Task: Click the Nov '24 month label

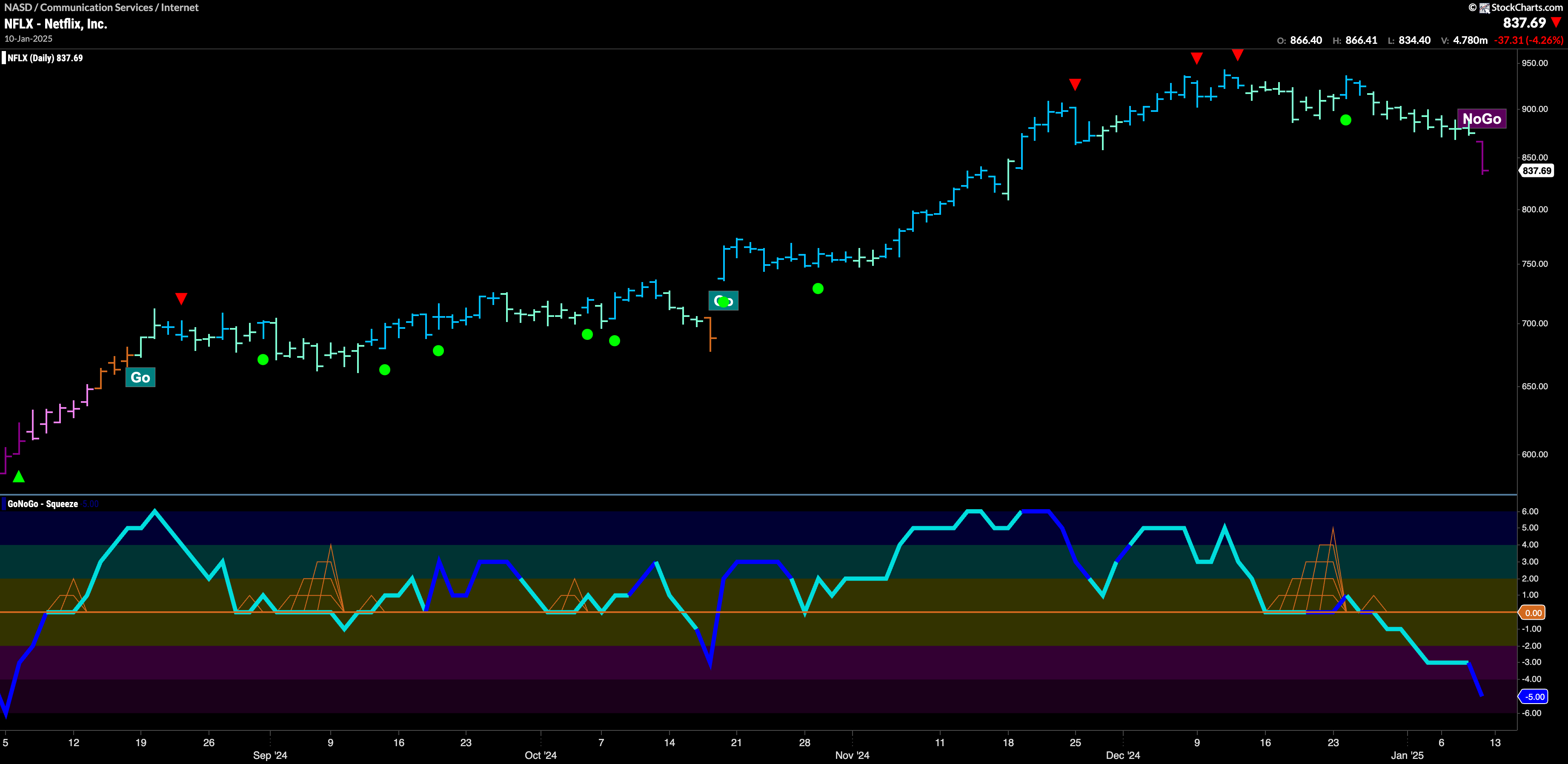Action: (852, 755)
